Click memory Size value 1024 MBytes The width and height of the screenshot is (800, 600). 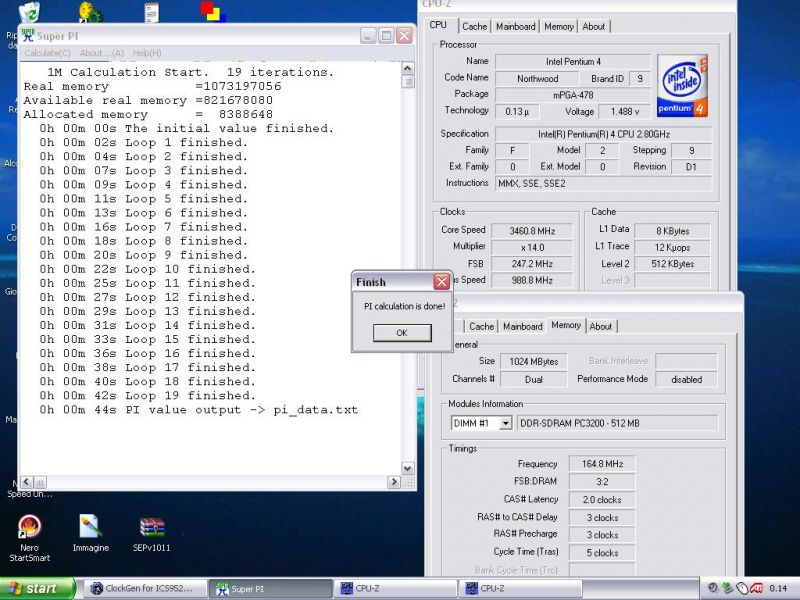[x=534, y=362]
